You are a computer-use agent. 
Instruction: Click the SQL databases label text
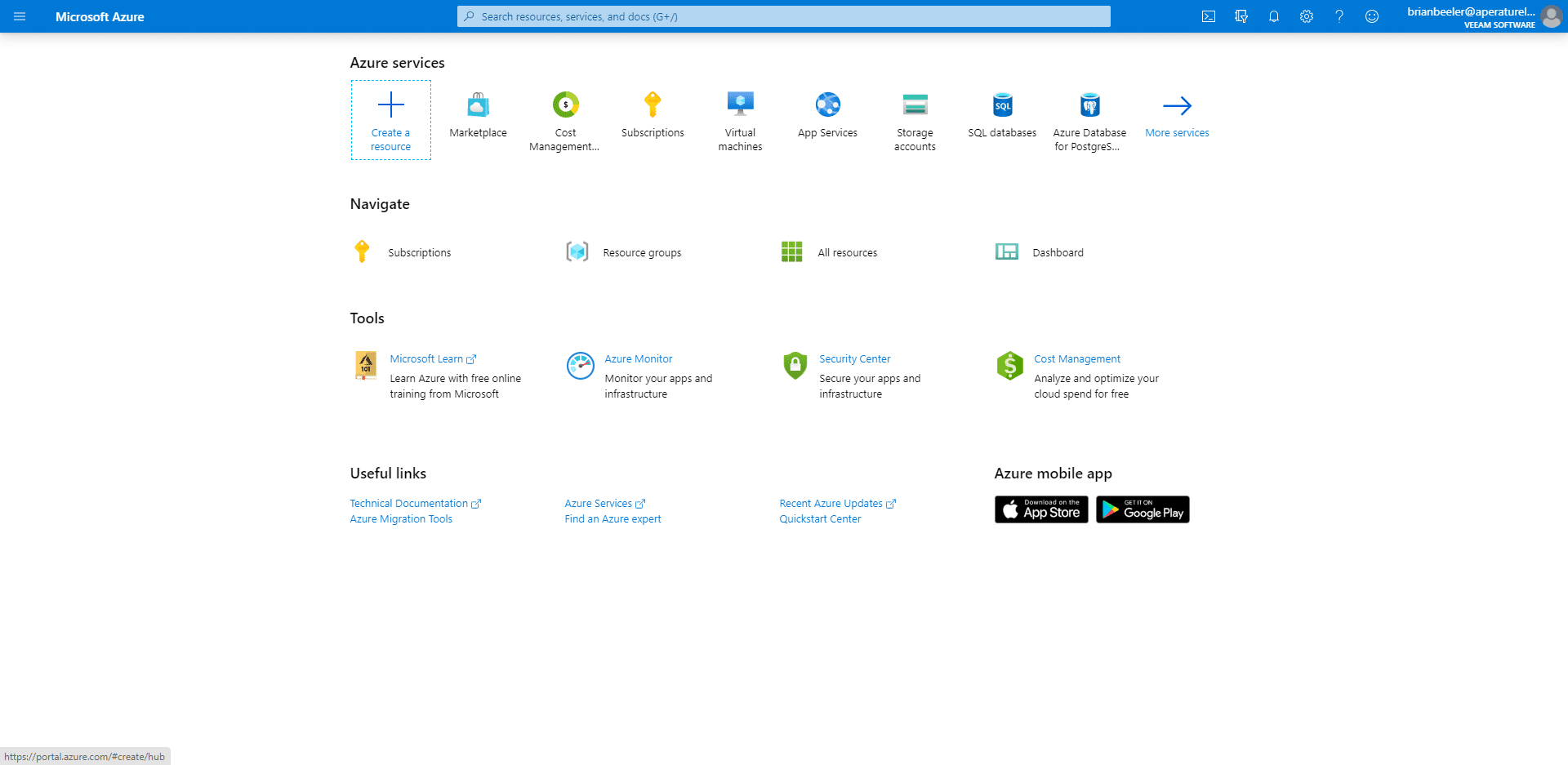click(1003, 133)
